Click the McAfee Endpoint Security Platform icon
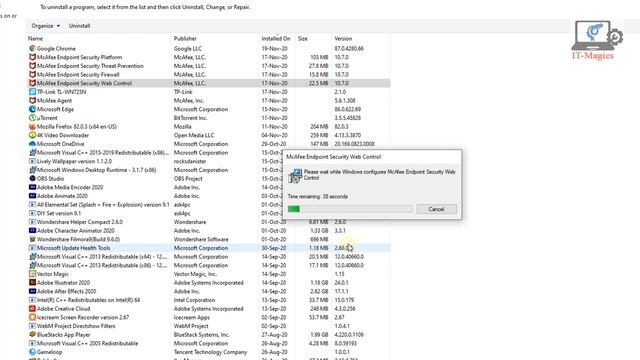 32,57
